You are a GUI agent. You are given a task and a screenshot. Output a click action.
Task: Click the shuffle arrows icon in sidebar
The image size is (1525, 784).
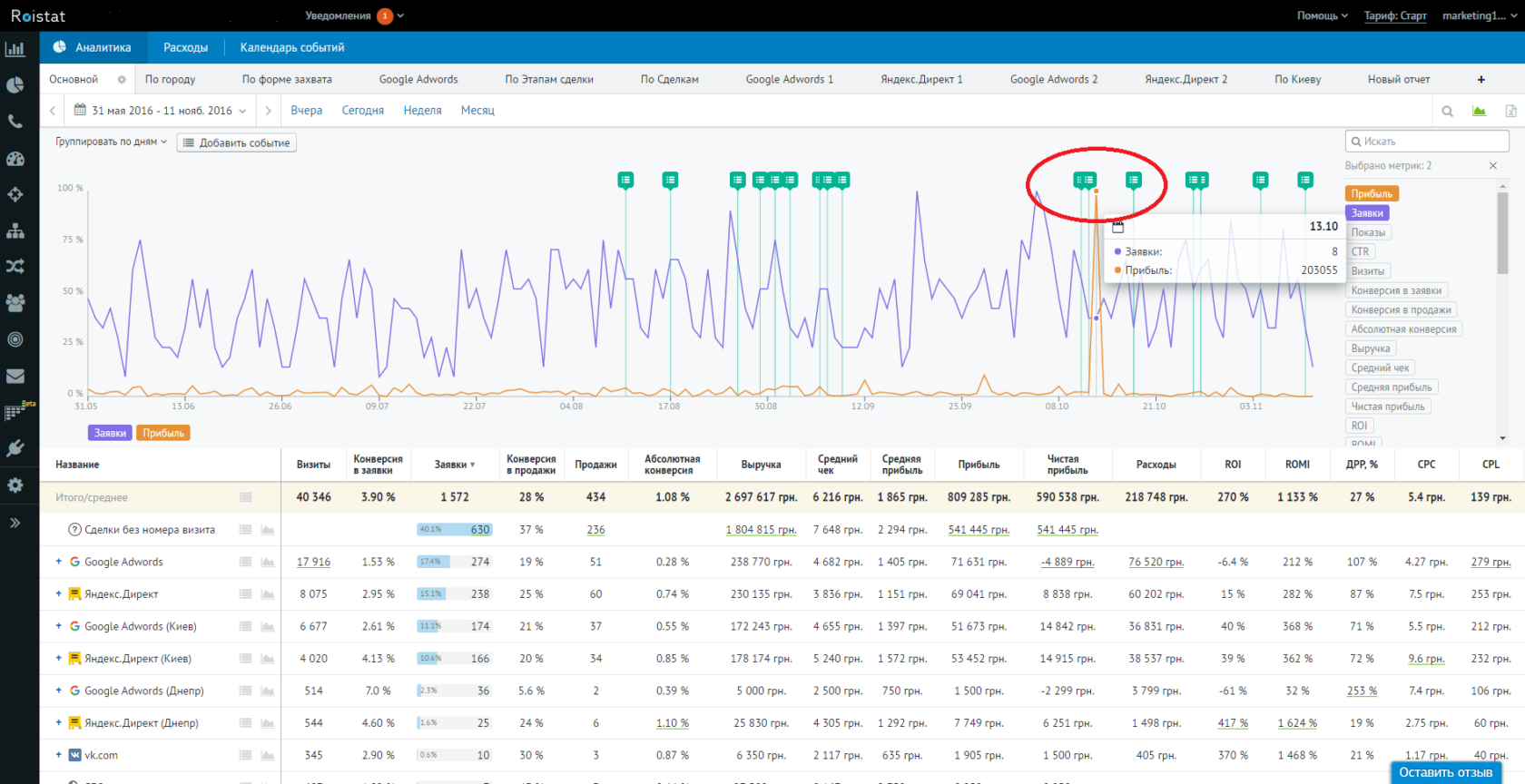pyautogui.click(x=15, y=267)
